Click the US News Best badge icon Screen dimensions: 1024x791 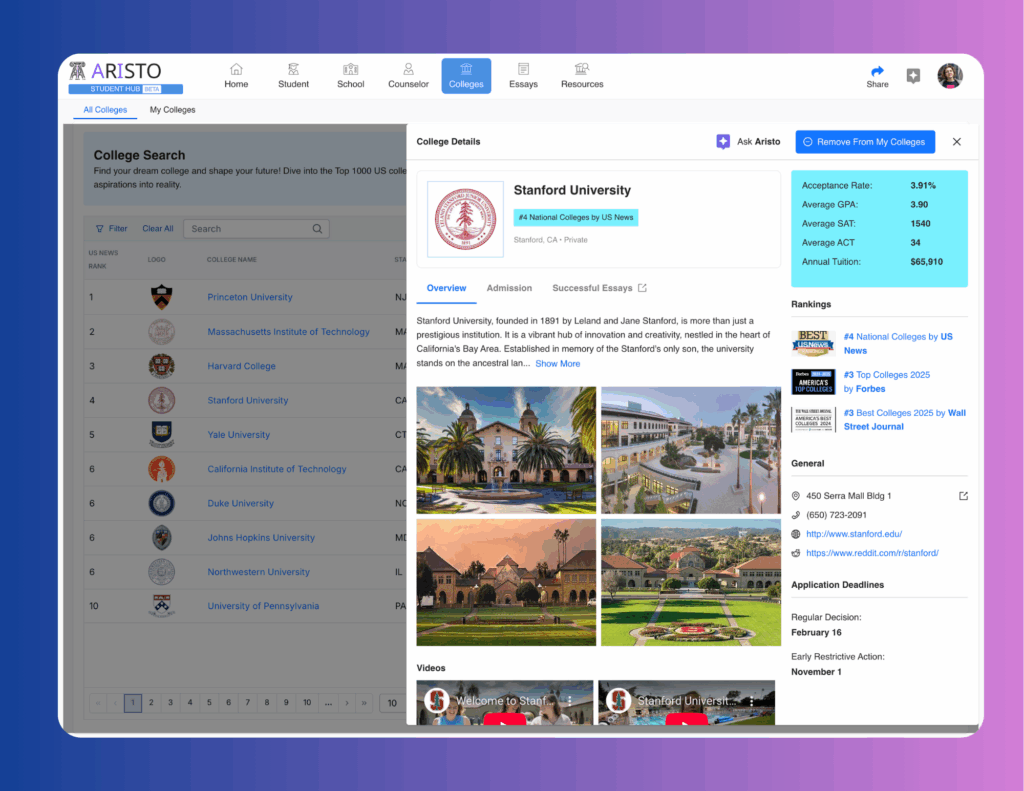(x=813, y=344)
